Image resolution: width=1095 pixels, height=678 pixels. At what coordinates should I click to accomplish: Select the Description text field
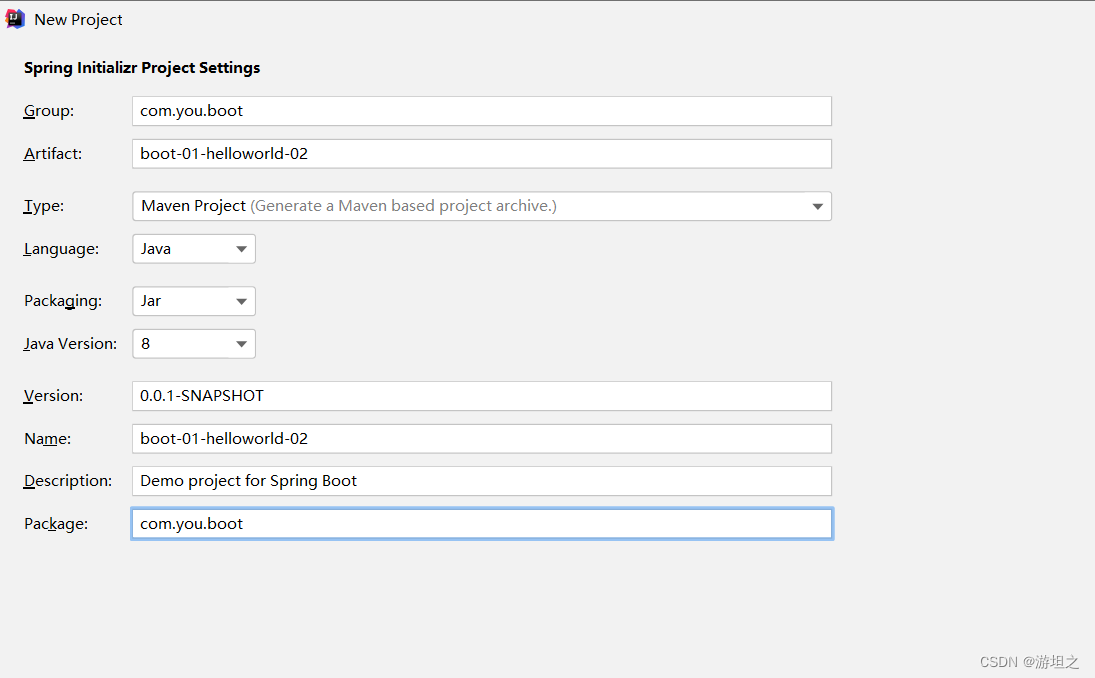480,481
